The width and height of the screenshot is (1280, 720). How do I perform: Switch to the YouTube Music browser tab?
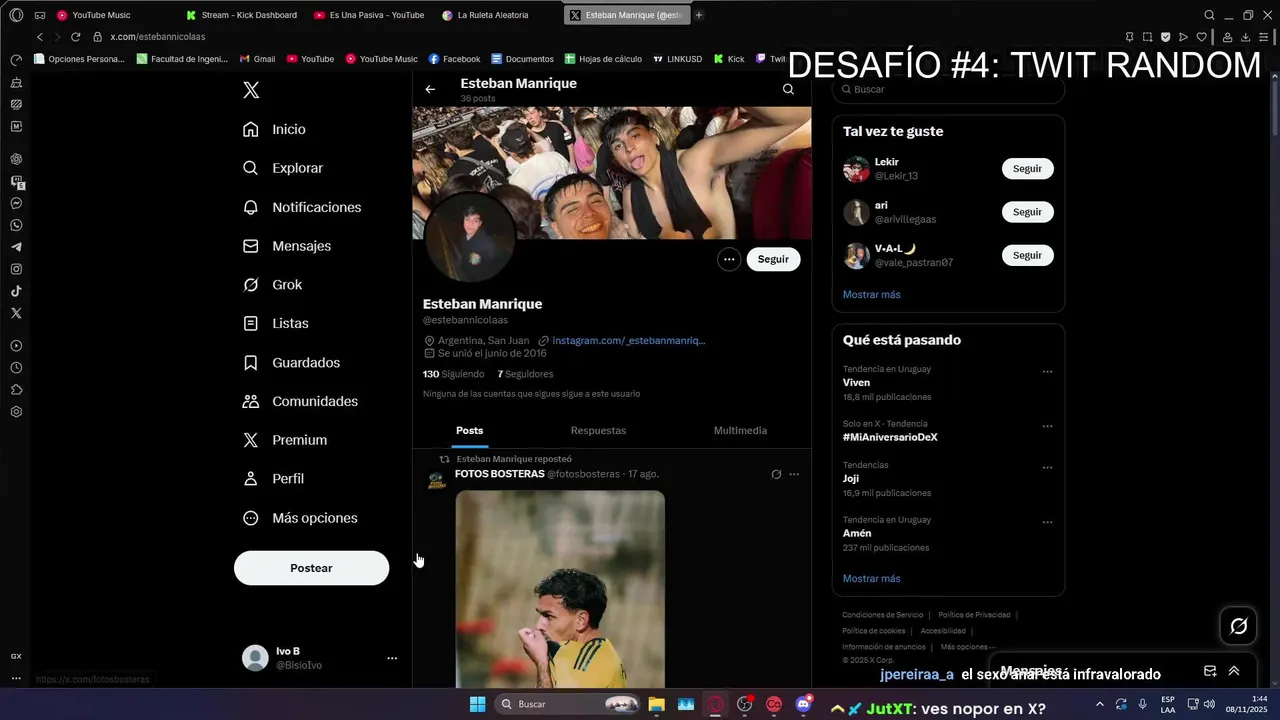102,15
